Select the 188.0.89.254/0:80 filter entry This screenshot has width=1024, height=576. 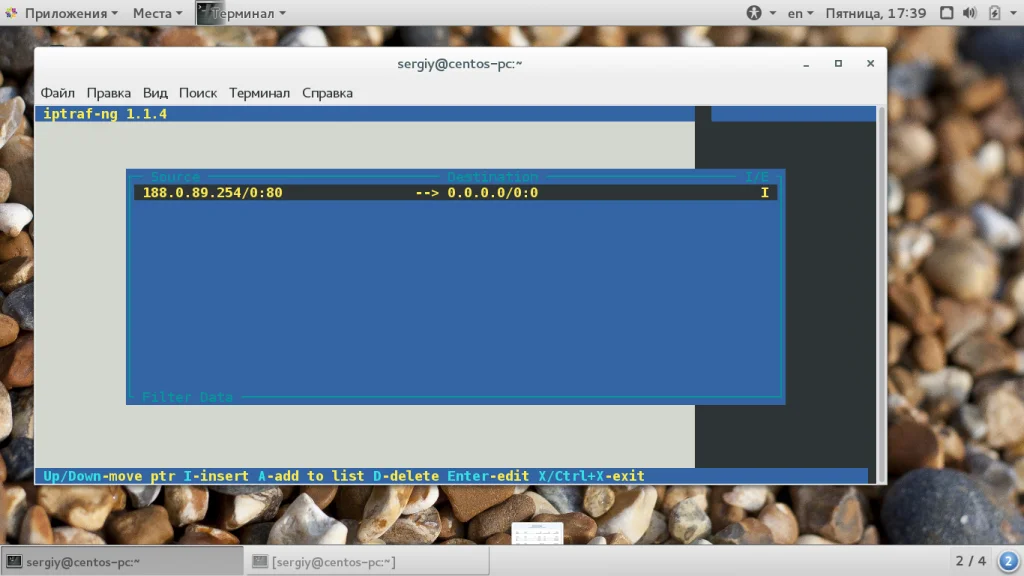[455, 193]
